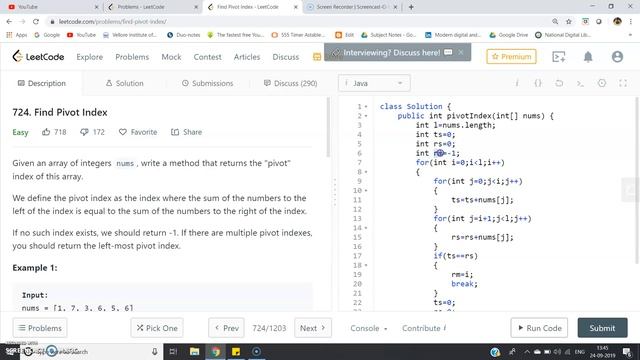
Task: Click the Chrome profile avatar
Action: (x=617, y=21)
